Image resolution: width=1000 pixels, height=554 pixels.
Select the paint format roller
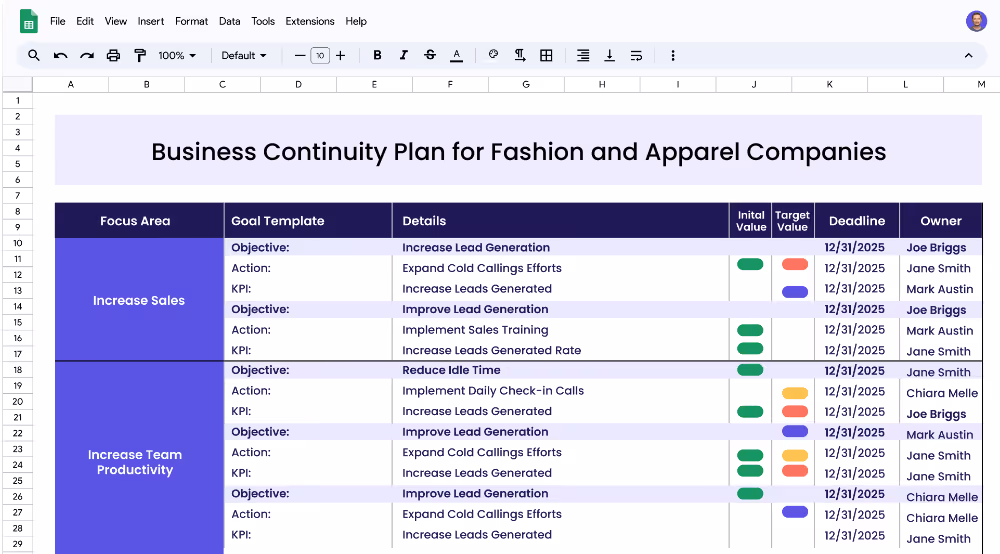[140, 56]
